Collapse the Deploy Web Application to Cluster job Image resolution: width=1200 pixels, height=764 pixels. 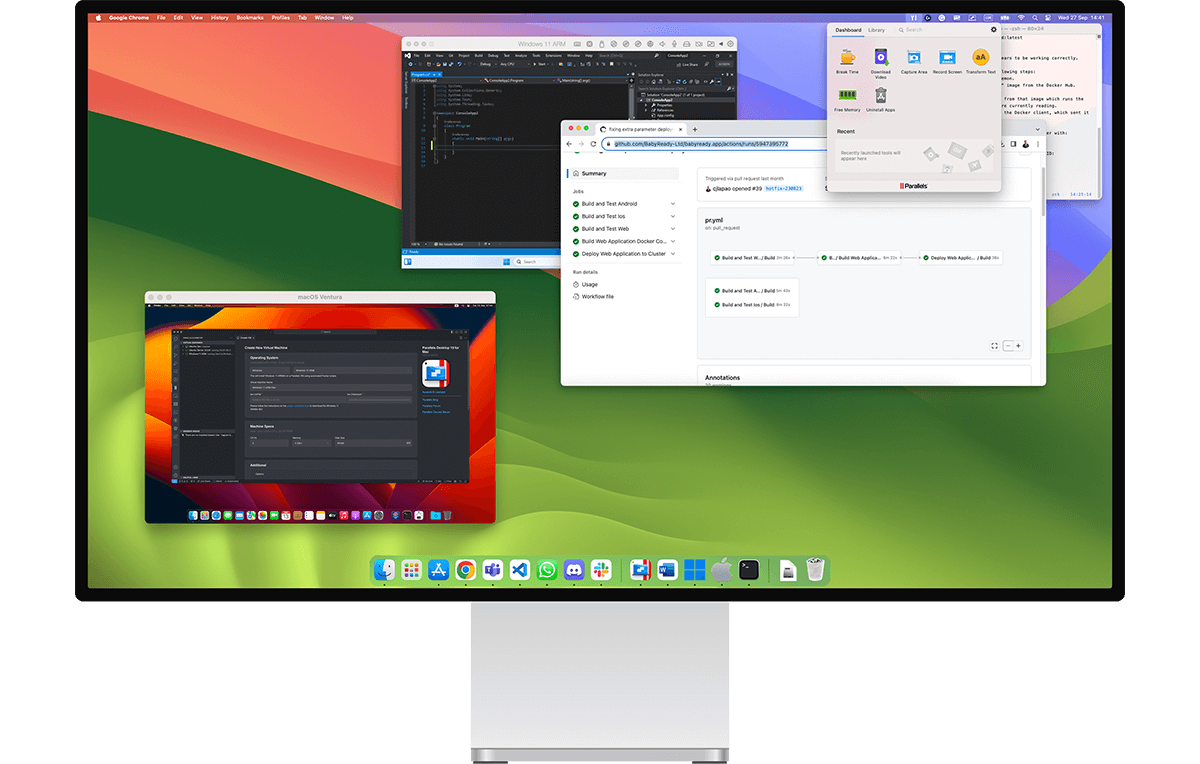point(673,254)
